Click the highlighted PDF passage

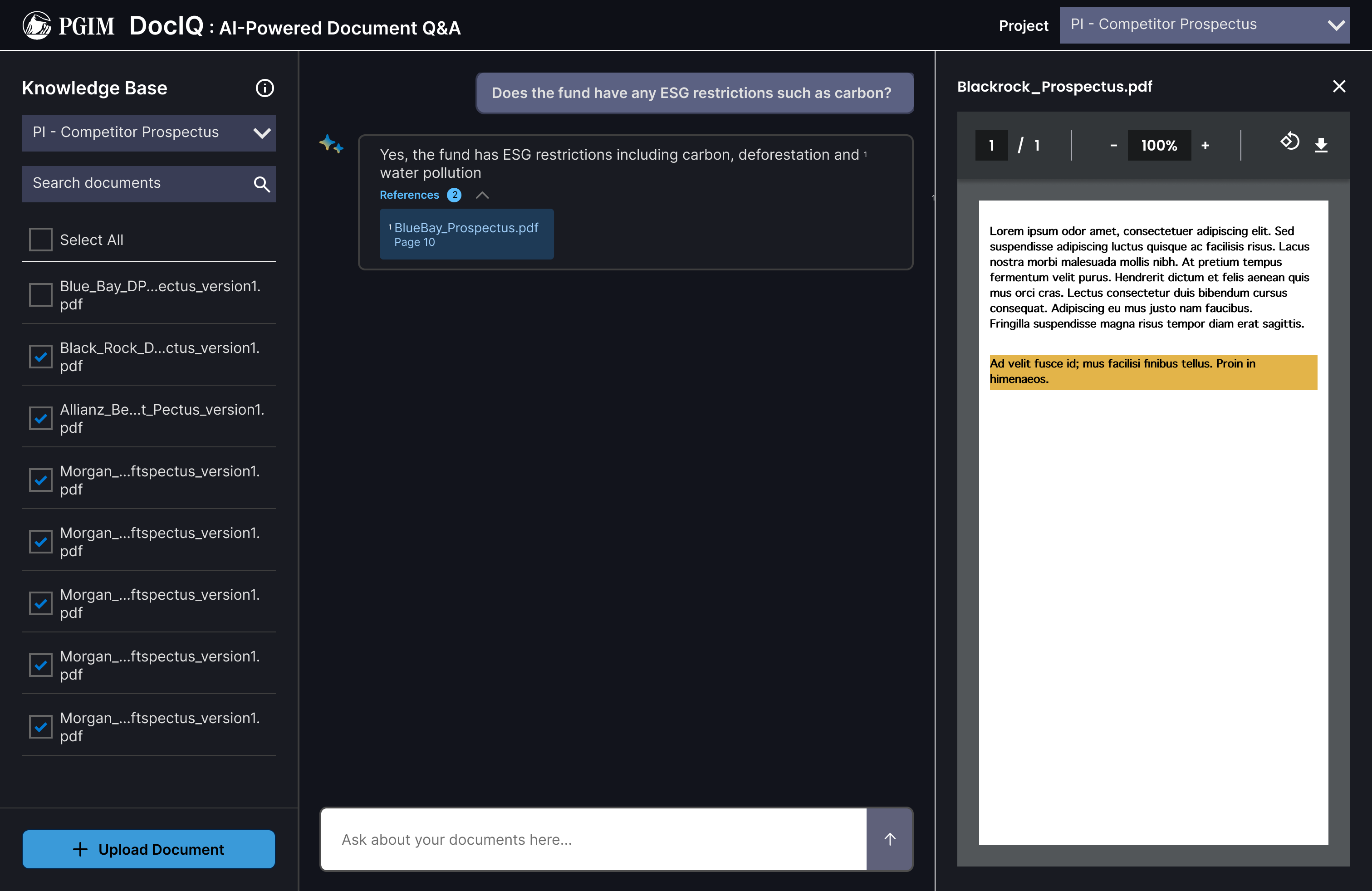pyautogui.click(x=1153, y=372)
